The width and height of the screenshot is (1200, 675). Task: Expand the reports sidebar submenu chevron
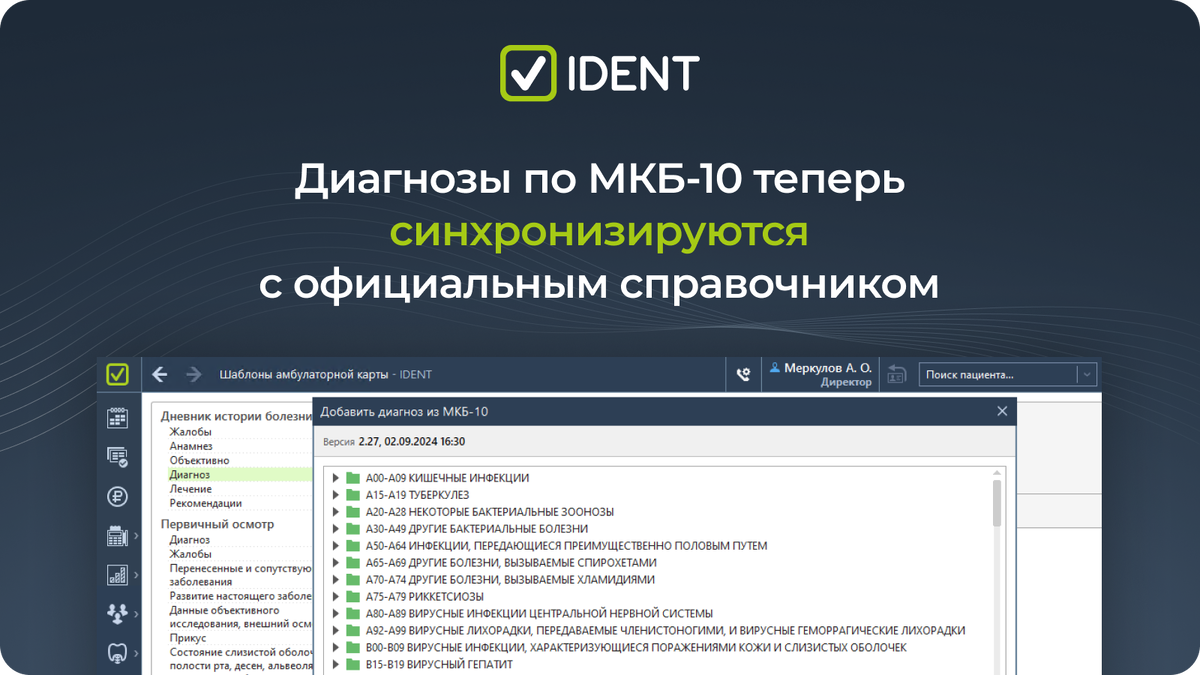[136, 575]
